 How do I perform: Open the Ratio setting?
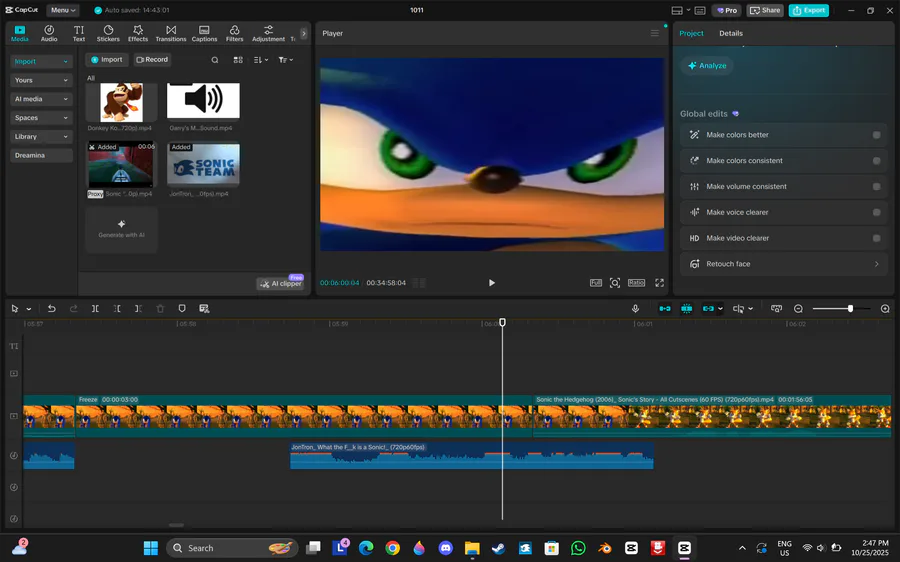[636, 282]
